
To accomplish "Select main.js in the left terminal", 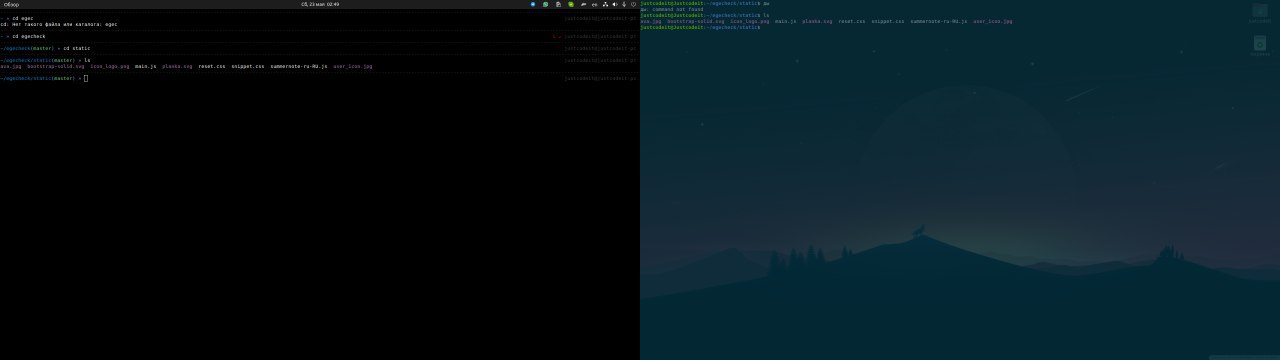I will coord(146,66).
